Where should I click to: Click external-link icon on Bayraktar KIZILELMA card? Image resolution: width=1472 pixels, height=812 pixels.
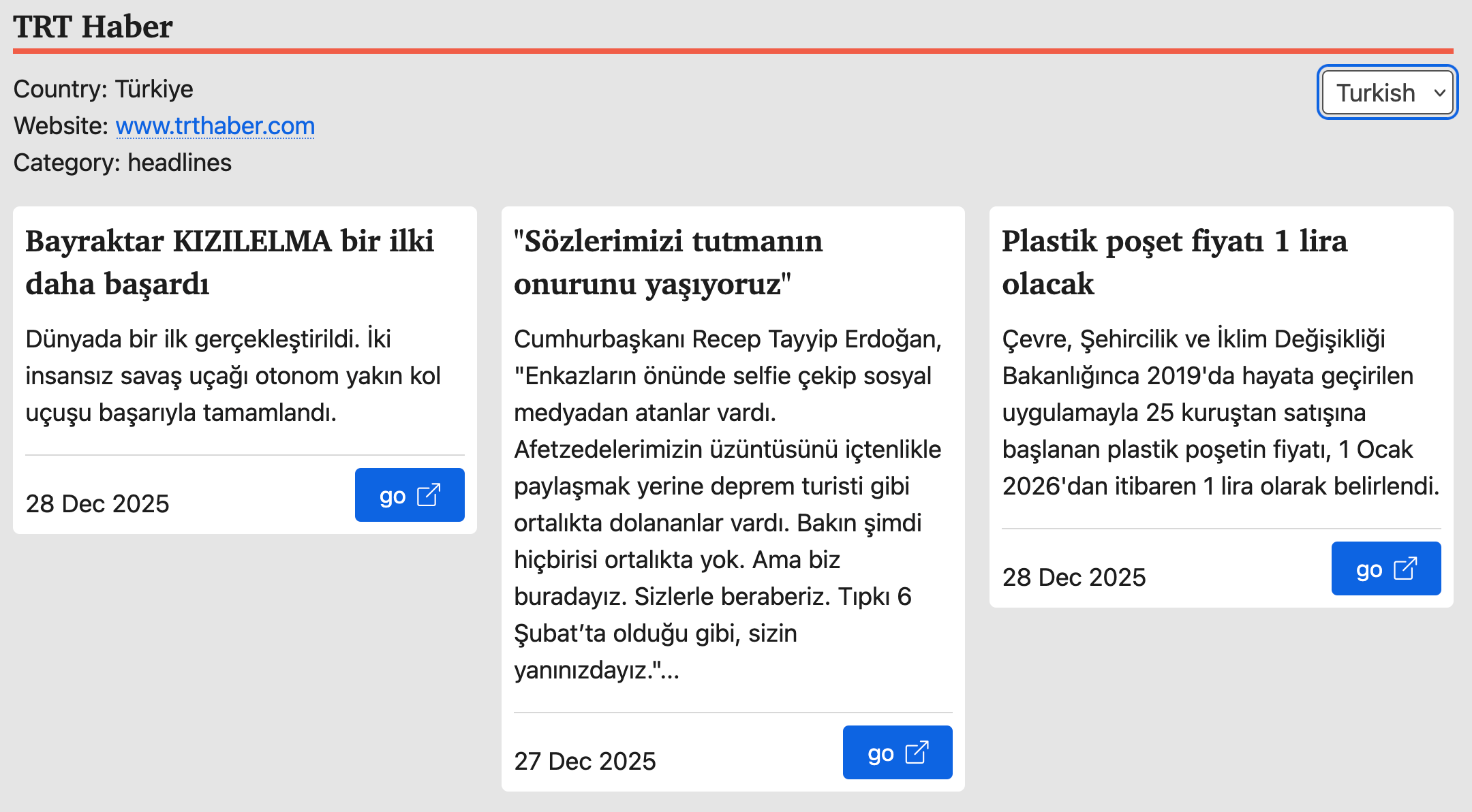point(429,495)
